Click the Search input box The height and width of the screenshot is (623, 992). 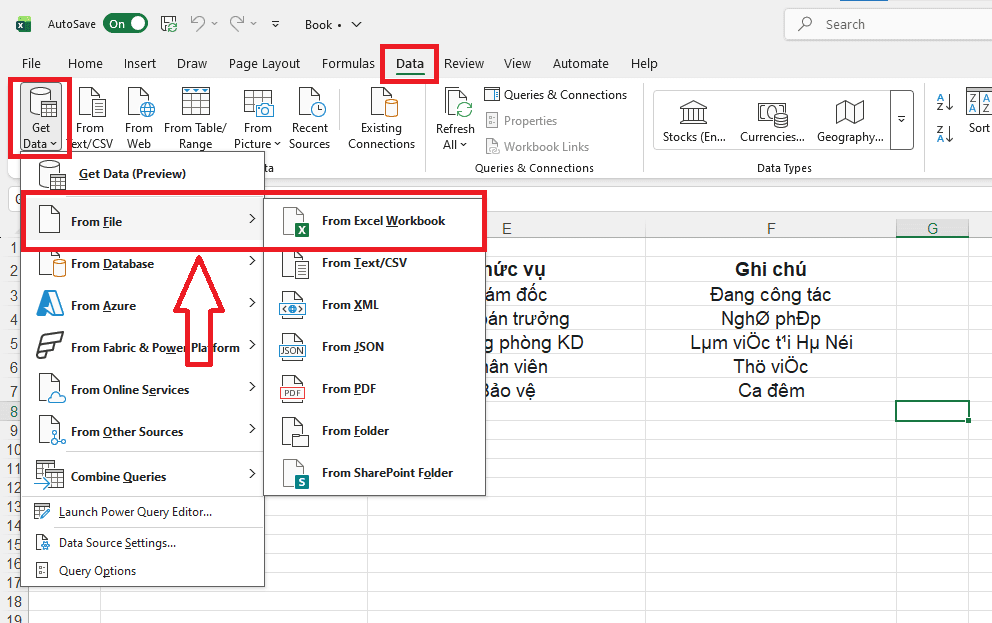coord(888,25)
